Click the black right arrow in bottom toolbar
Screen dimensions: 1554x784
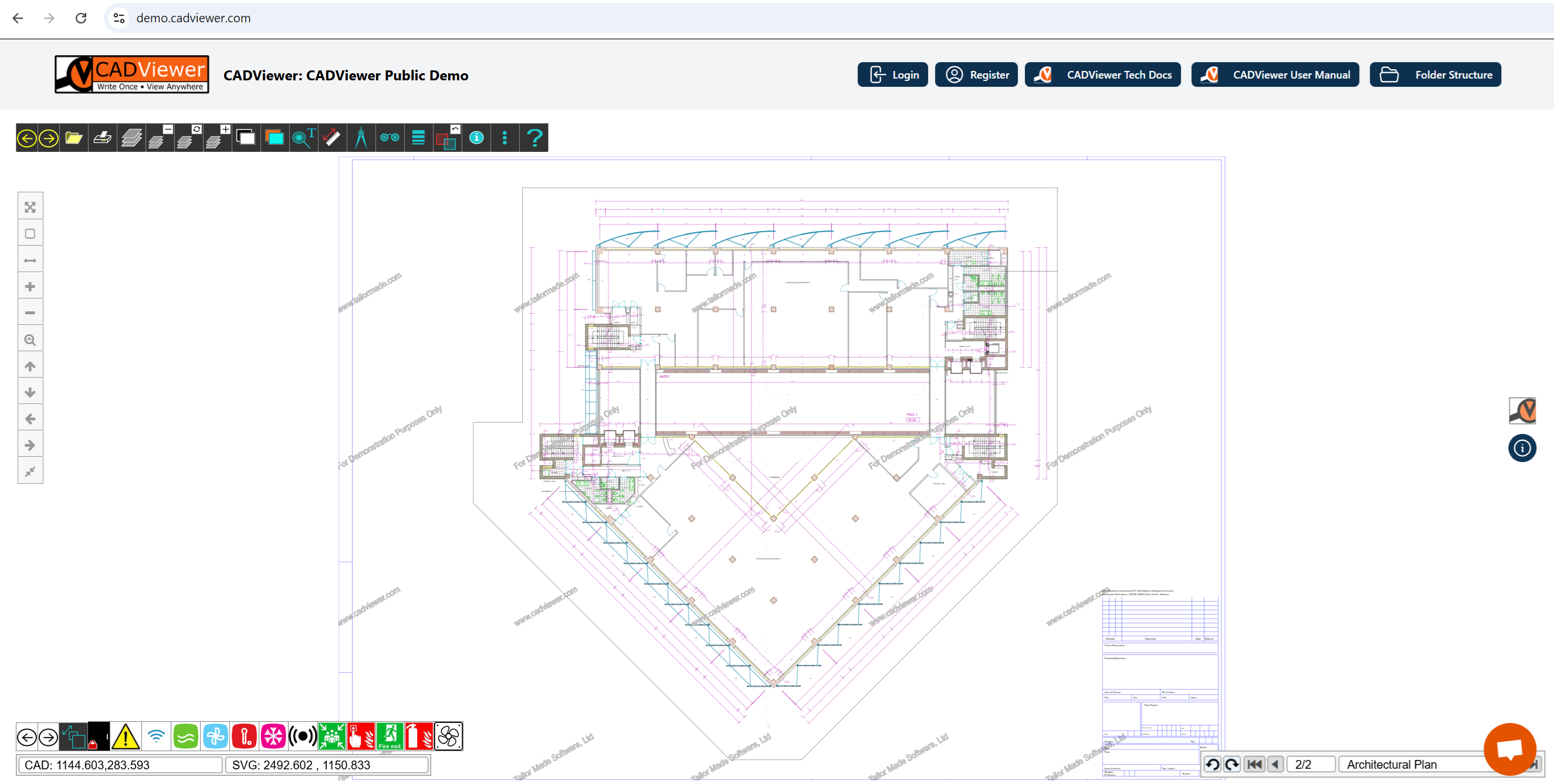point(48,737)
